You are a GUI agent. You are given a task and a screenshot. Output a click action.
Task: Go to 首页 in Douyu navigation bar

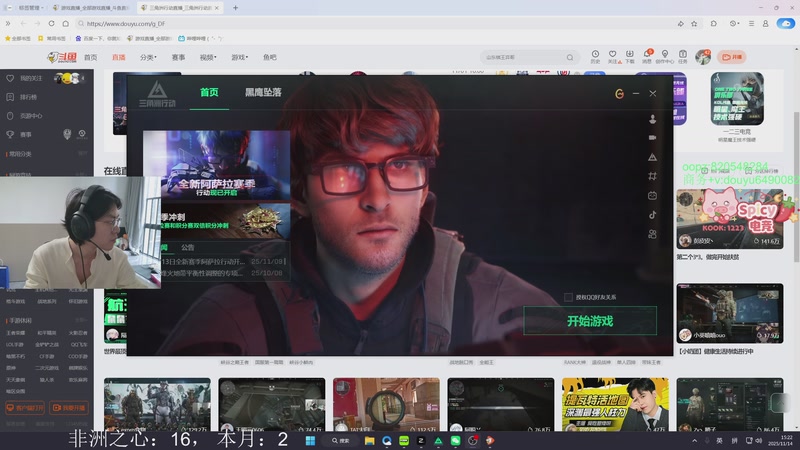(x=90, y=57)
